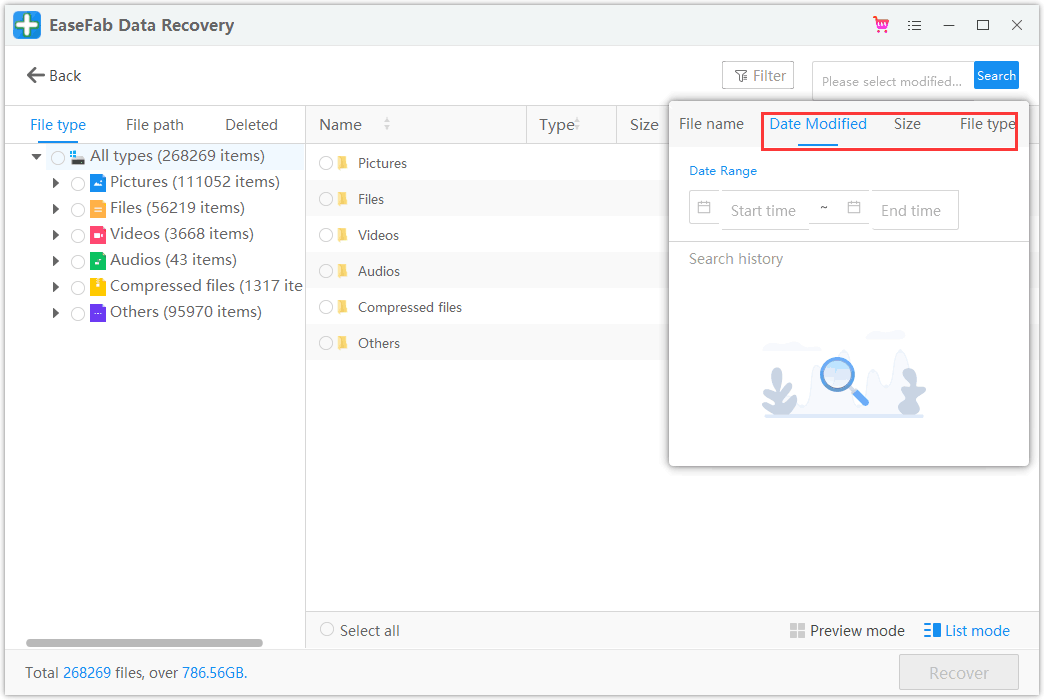Select the Size search tab
This screenshot has height=700, width=1044.
[907, 124]
